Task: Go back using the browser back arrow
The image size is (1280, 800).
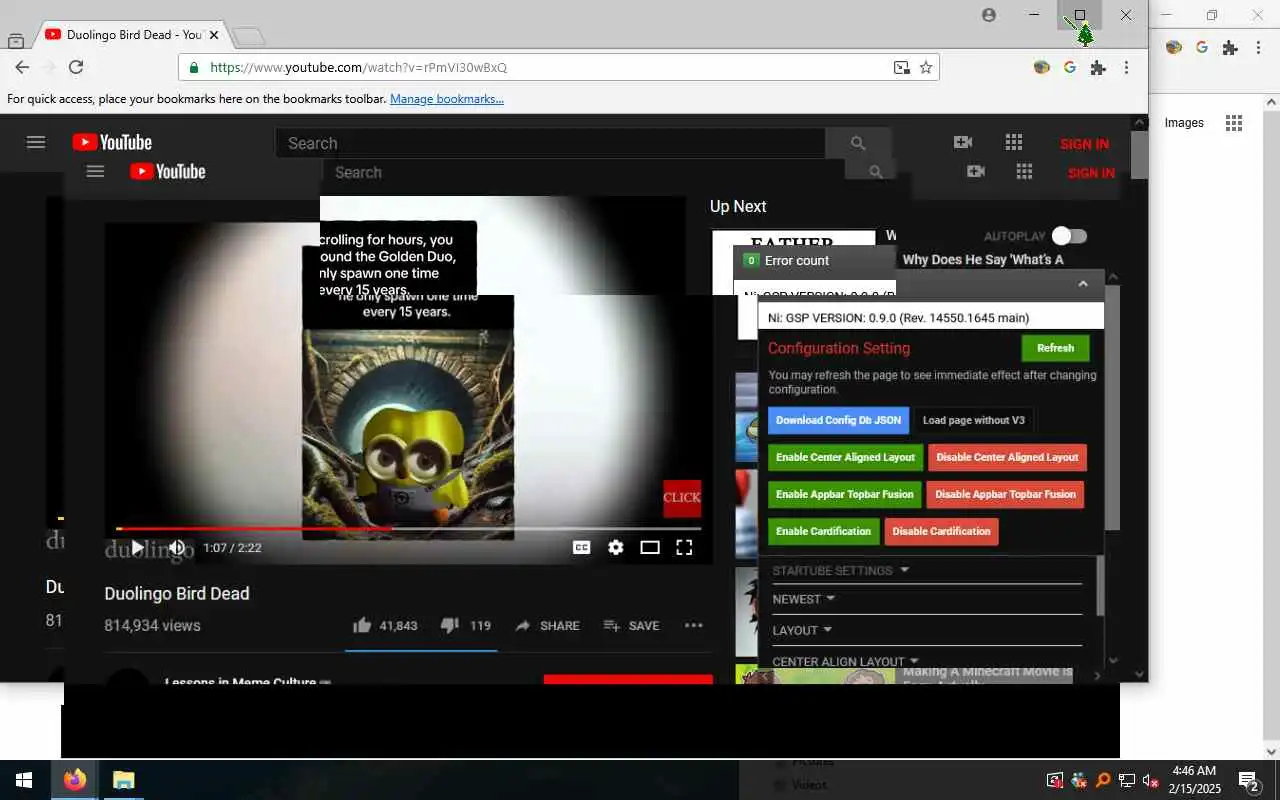Action: tap(22, 67)
